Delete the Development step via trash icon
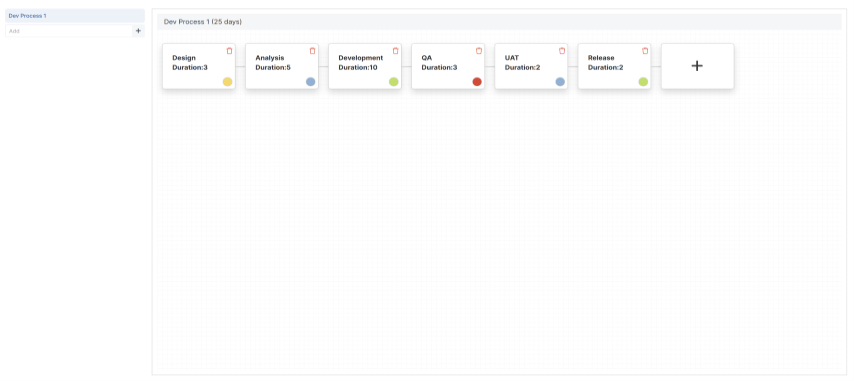854x381 pixels. point(395,51)
